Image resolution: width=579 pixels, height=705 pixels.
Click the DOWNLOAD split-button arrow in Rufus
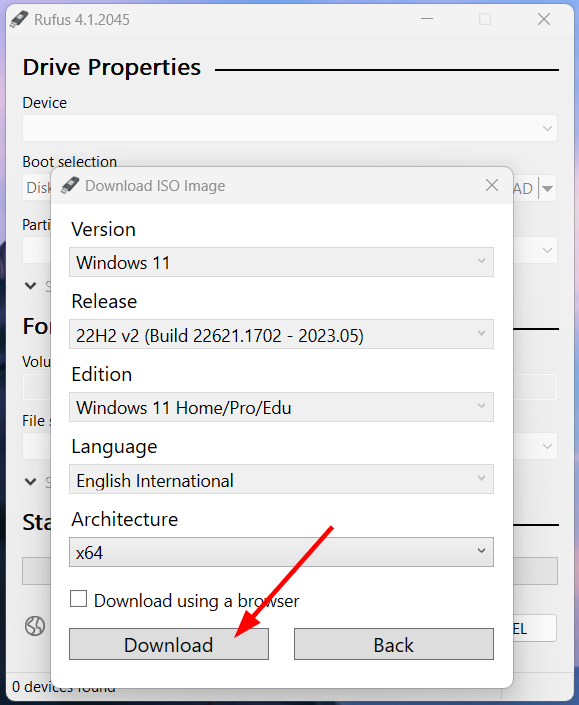coord(547,188)
